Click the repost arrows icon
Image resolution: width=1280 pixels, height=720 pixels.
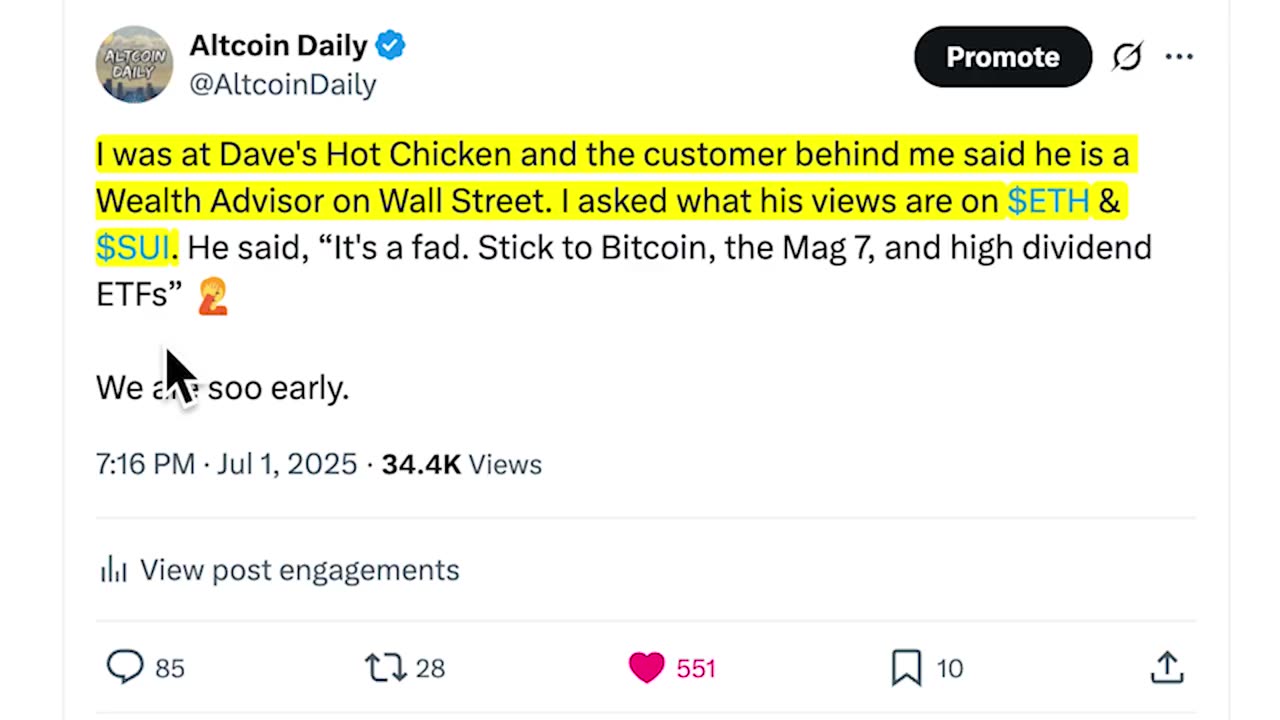(x=384, y=667)
